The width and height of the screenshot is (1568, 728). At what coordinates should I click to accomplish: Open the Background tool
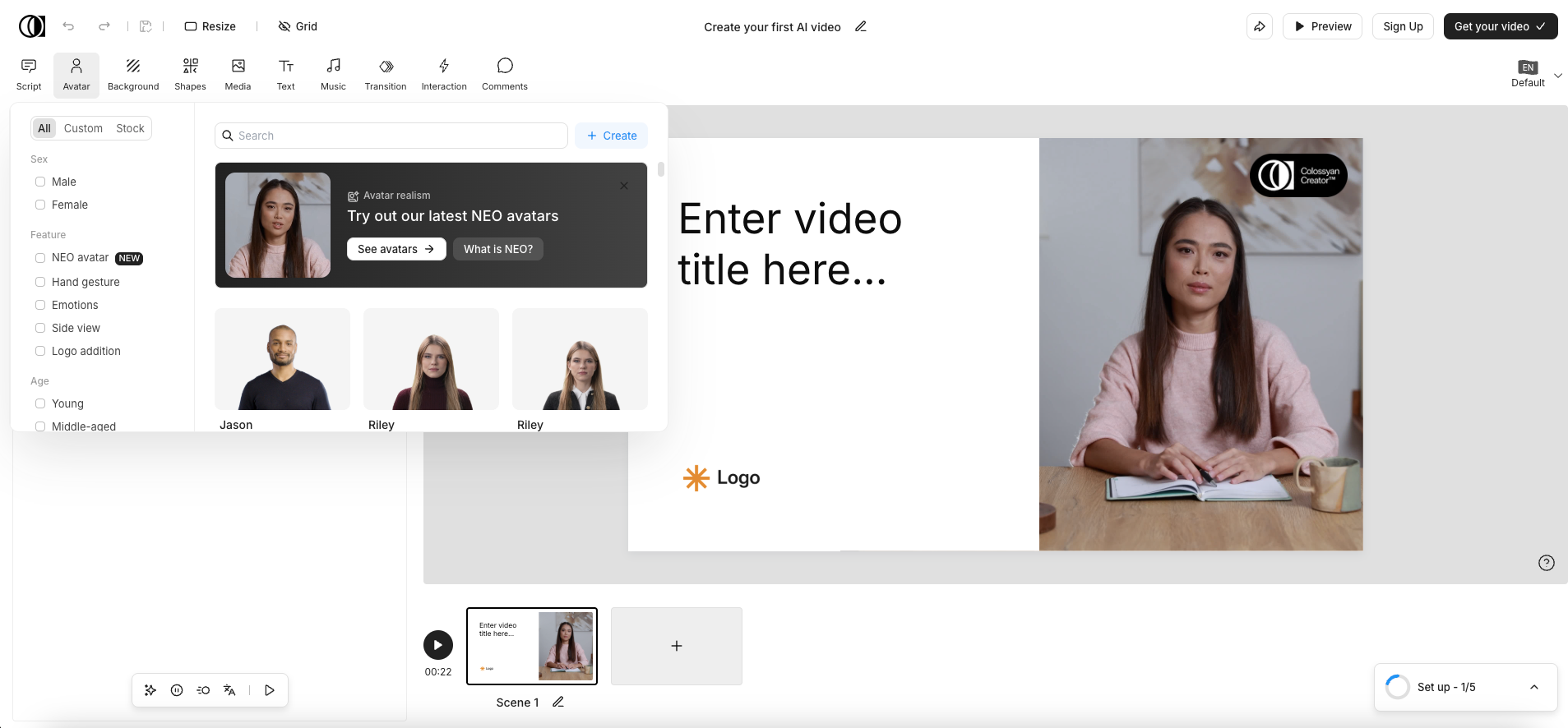[x=133, y=75]
